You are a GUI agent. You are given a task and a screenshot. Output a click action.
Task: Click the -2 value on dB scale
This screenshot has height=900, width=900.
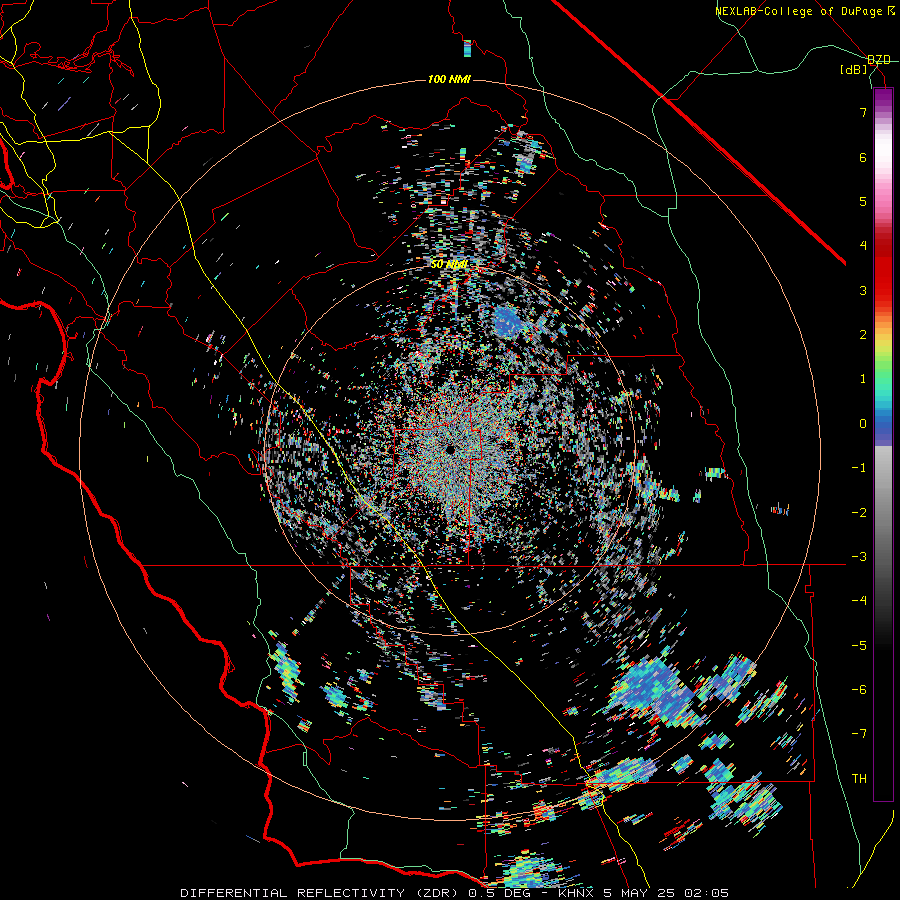tap(859, 513)
